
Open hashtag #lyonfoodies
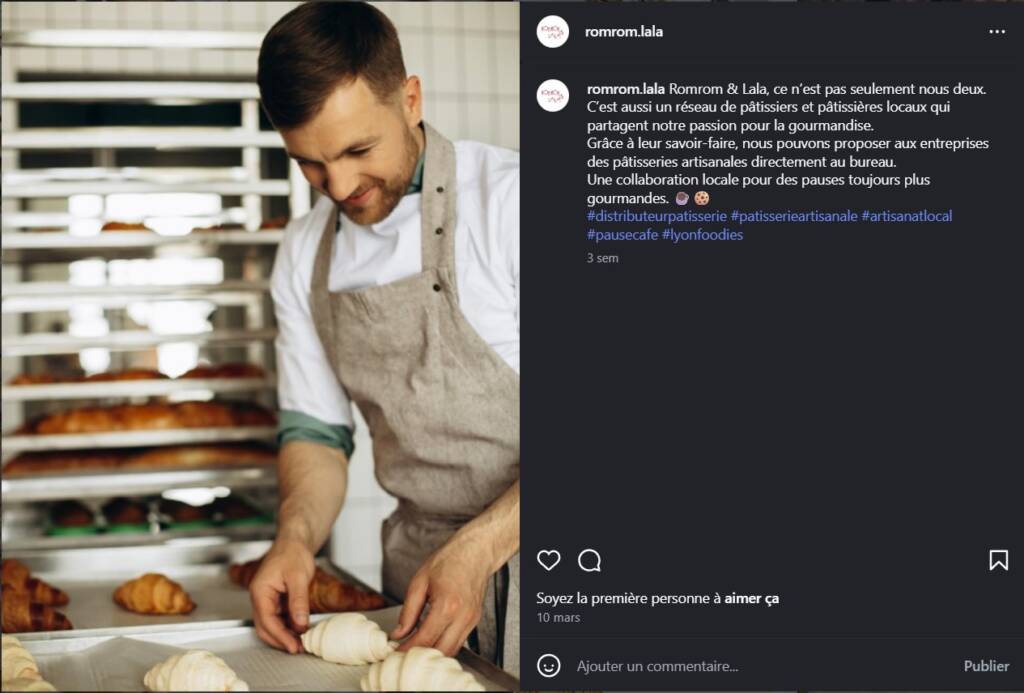coord(702,234)
